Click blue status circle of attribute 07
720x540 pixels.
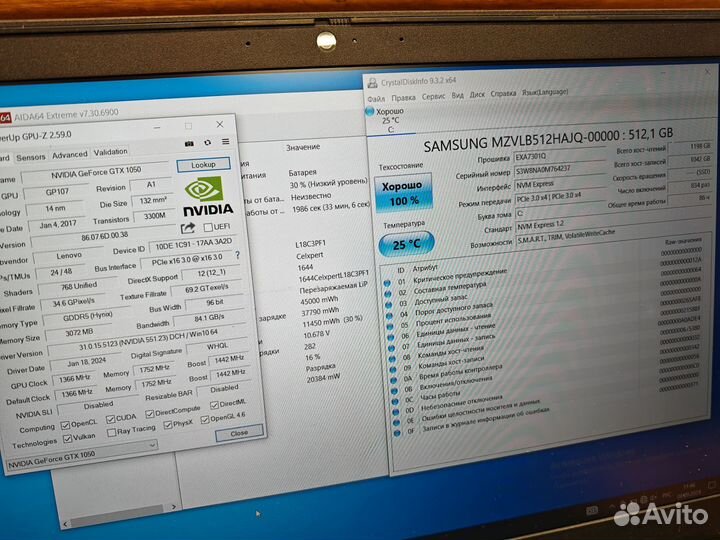392,348
